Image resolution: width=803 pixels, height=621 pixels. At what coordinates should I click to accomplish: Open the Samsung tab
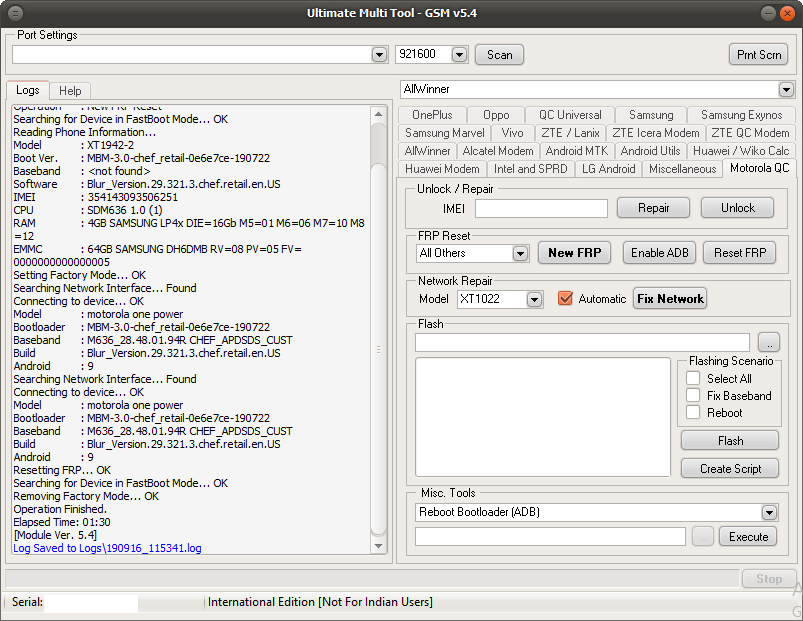651,115
